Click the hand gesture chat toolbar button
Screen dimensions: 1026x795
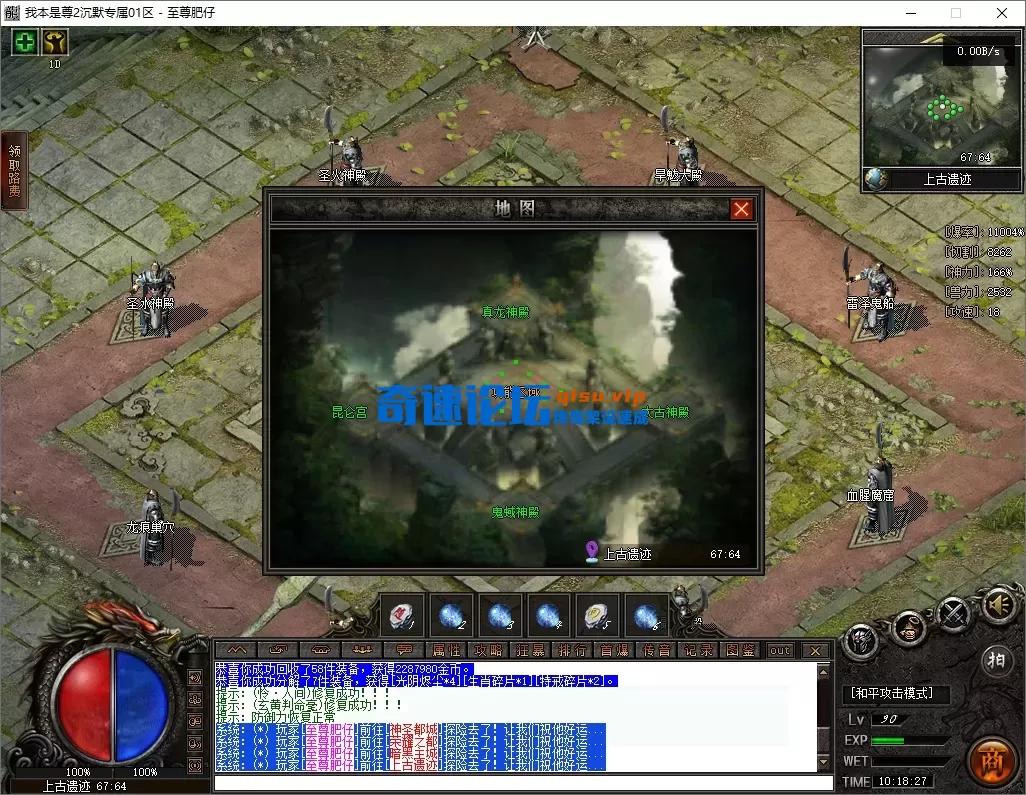click(279, 650)
